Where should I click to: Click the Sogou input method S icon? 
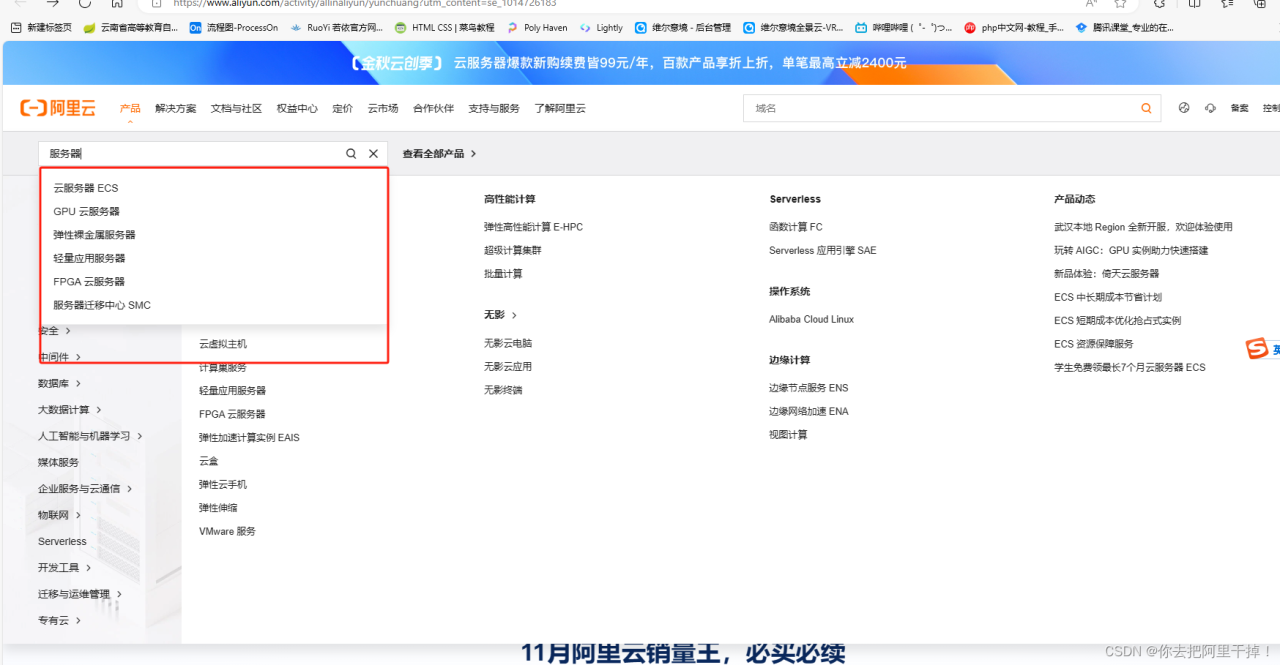(1257, 349)
